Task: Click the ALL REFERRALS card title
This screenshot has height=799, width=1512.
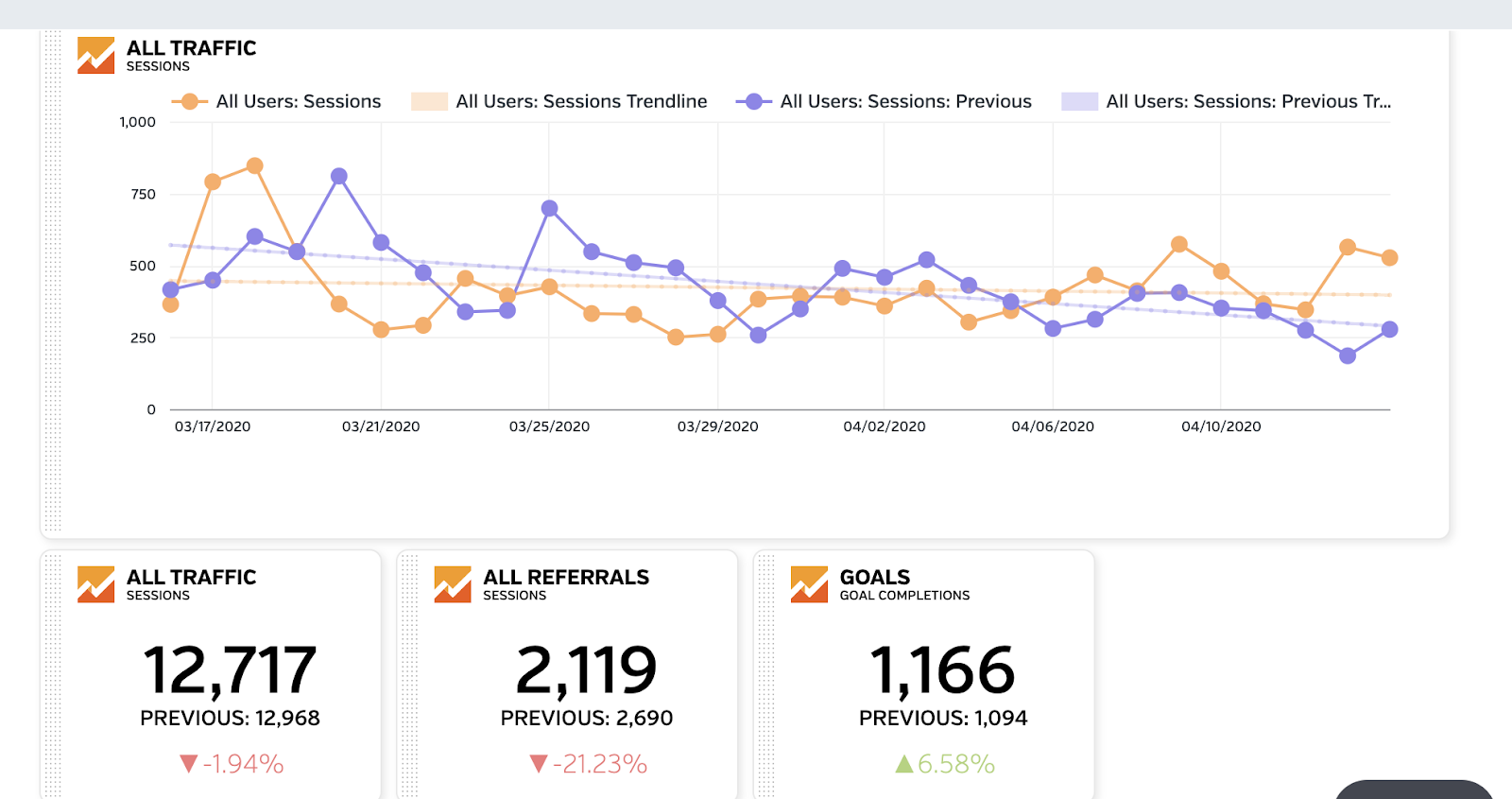Action: pyautogui.click(x=566, y=578)
